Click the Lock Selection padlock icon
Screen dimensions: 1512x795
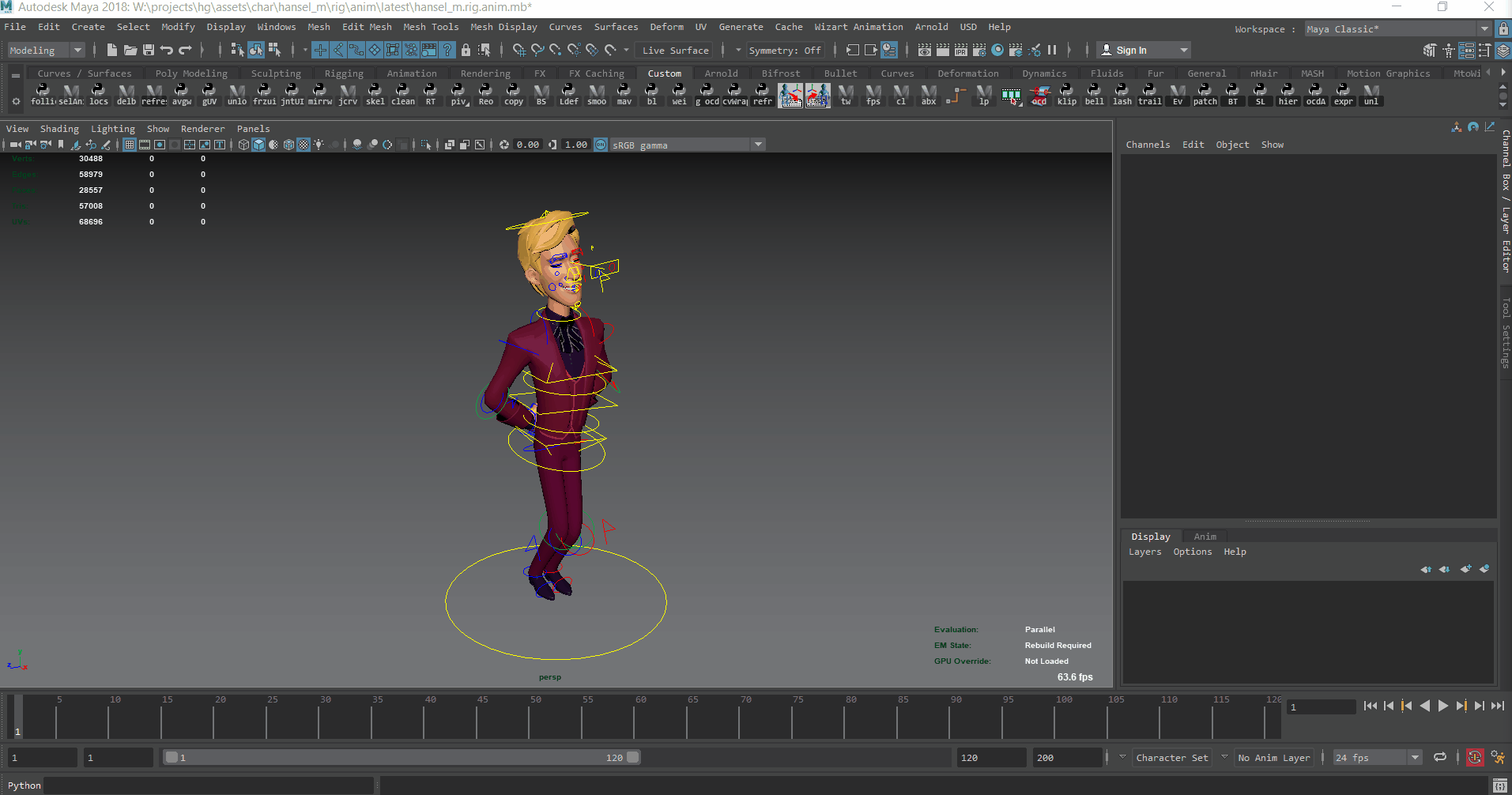466,50
